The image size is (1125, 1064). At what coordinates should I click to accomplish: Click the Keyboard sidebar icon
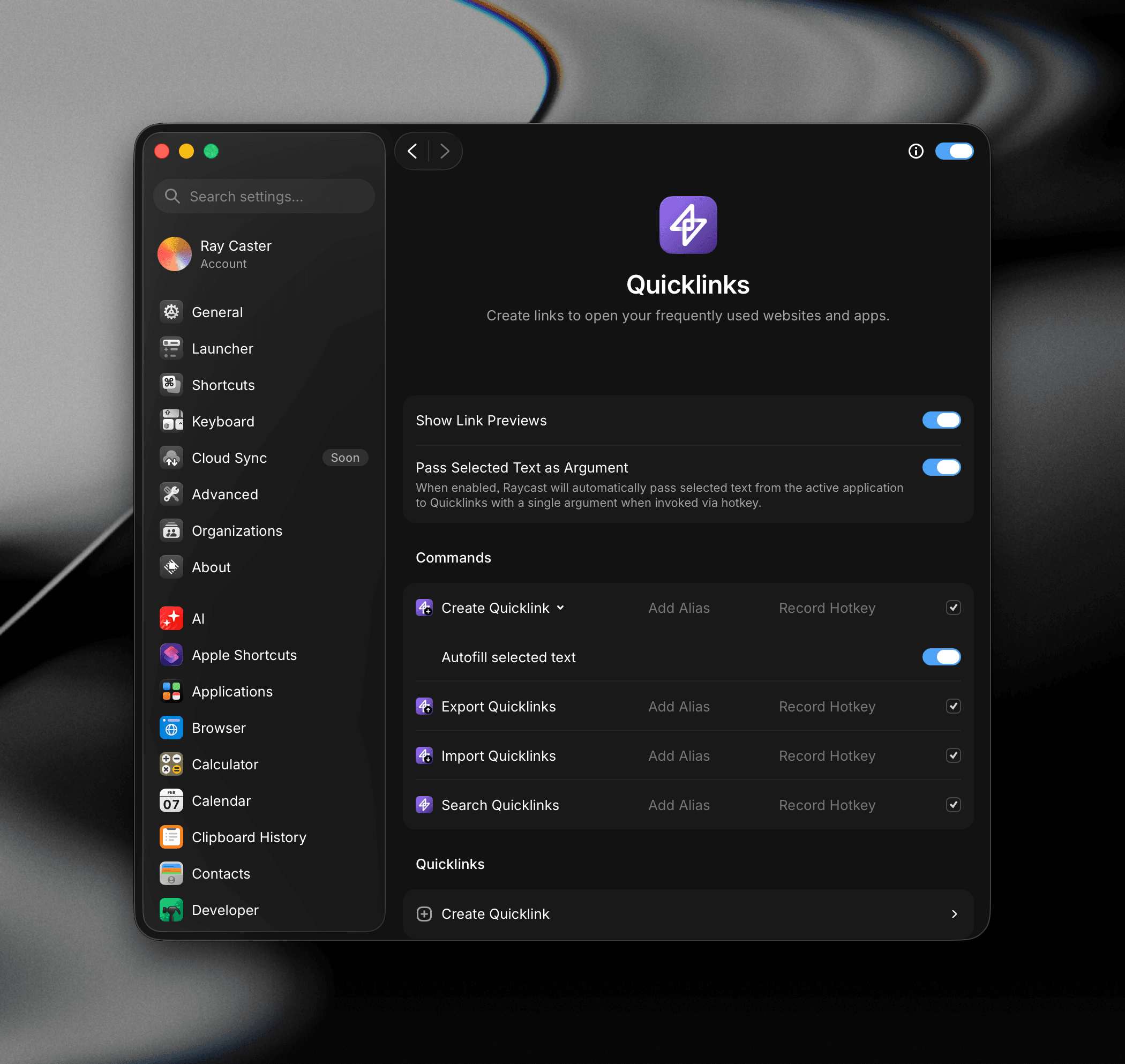171,421
